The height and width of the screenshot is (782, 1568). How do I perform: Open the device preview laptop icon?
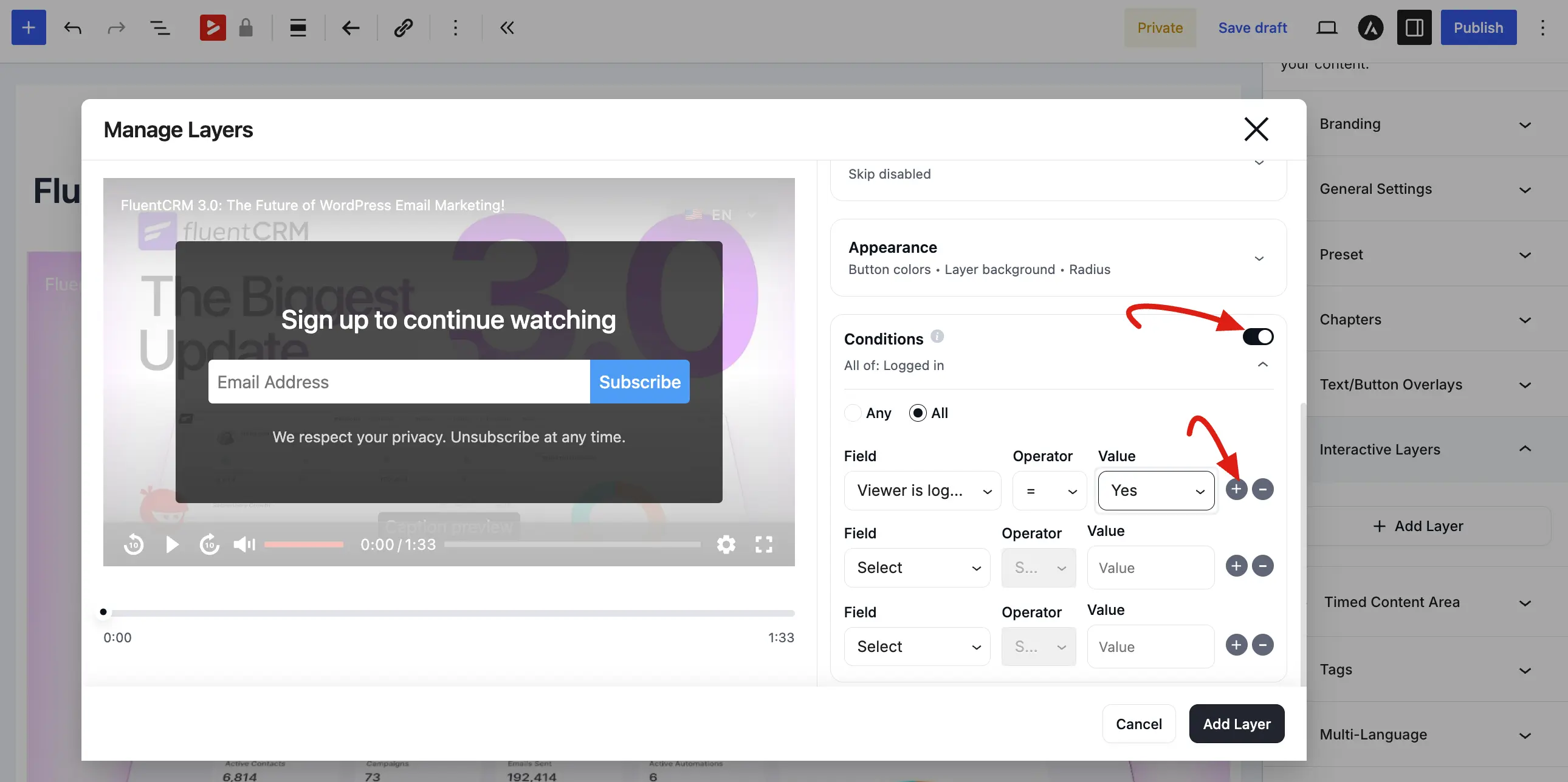tap(1327, 27)
